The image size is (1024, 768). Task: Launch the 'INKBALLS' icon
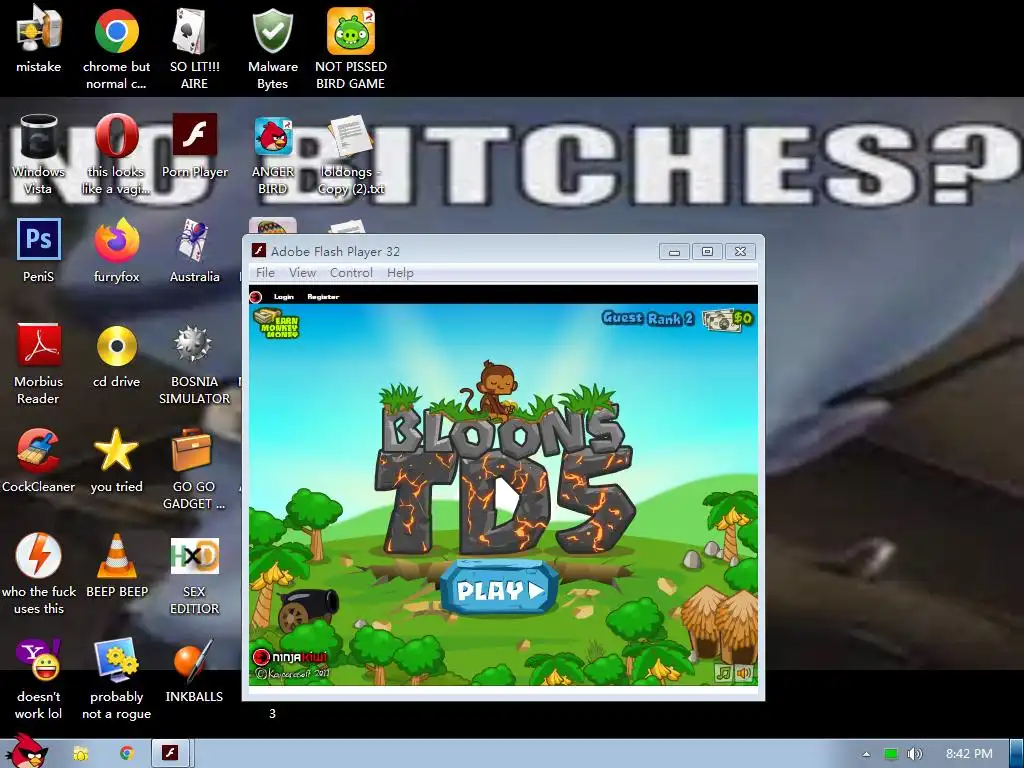click(x=194, y=660)
